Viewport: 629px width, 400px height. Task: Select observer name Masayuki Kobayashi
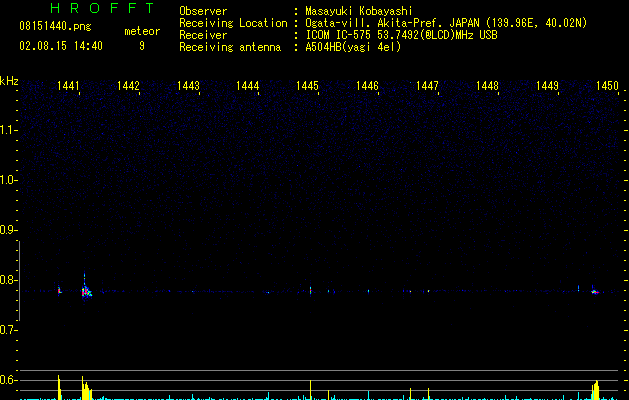[359, 11]
